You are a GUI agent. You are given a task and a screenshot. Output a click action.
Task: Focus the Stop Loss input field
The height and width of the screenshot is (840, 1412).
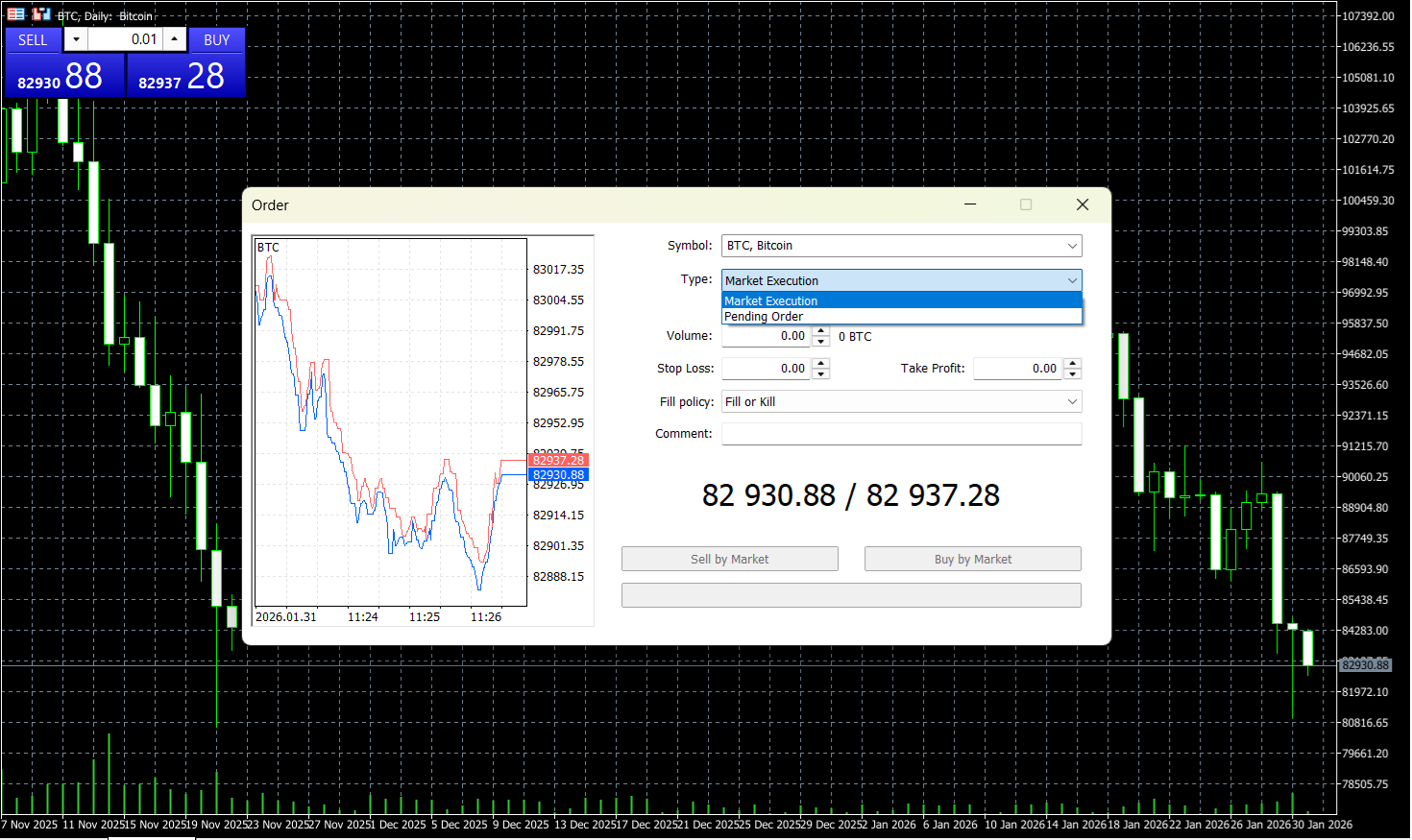pyautogui.click(x=767, y=369)
